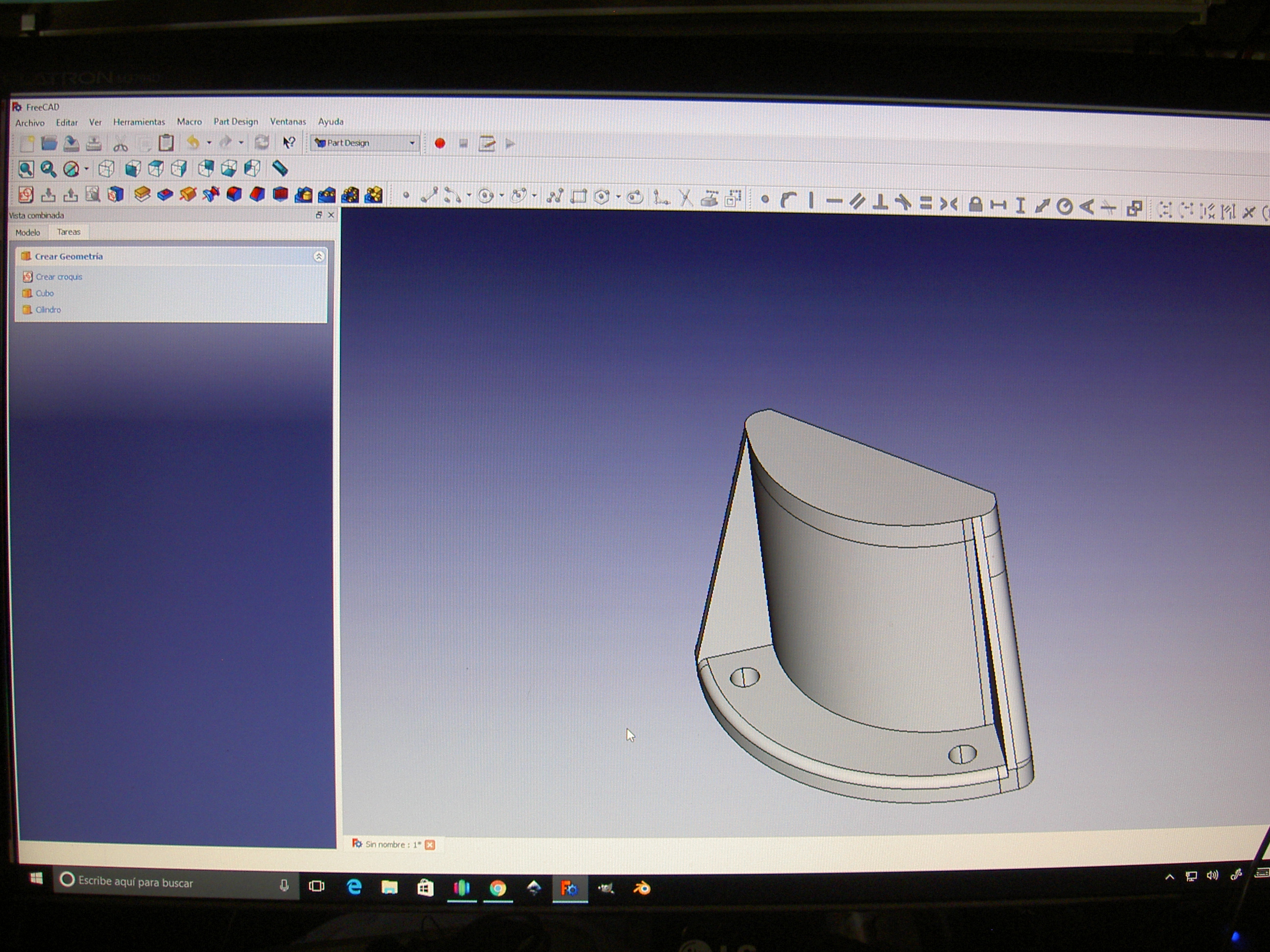Click the zoom fit all icon

[26, 169]
